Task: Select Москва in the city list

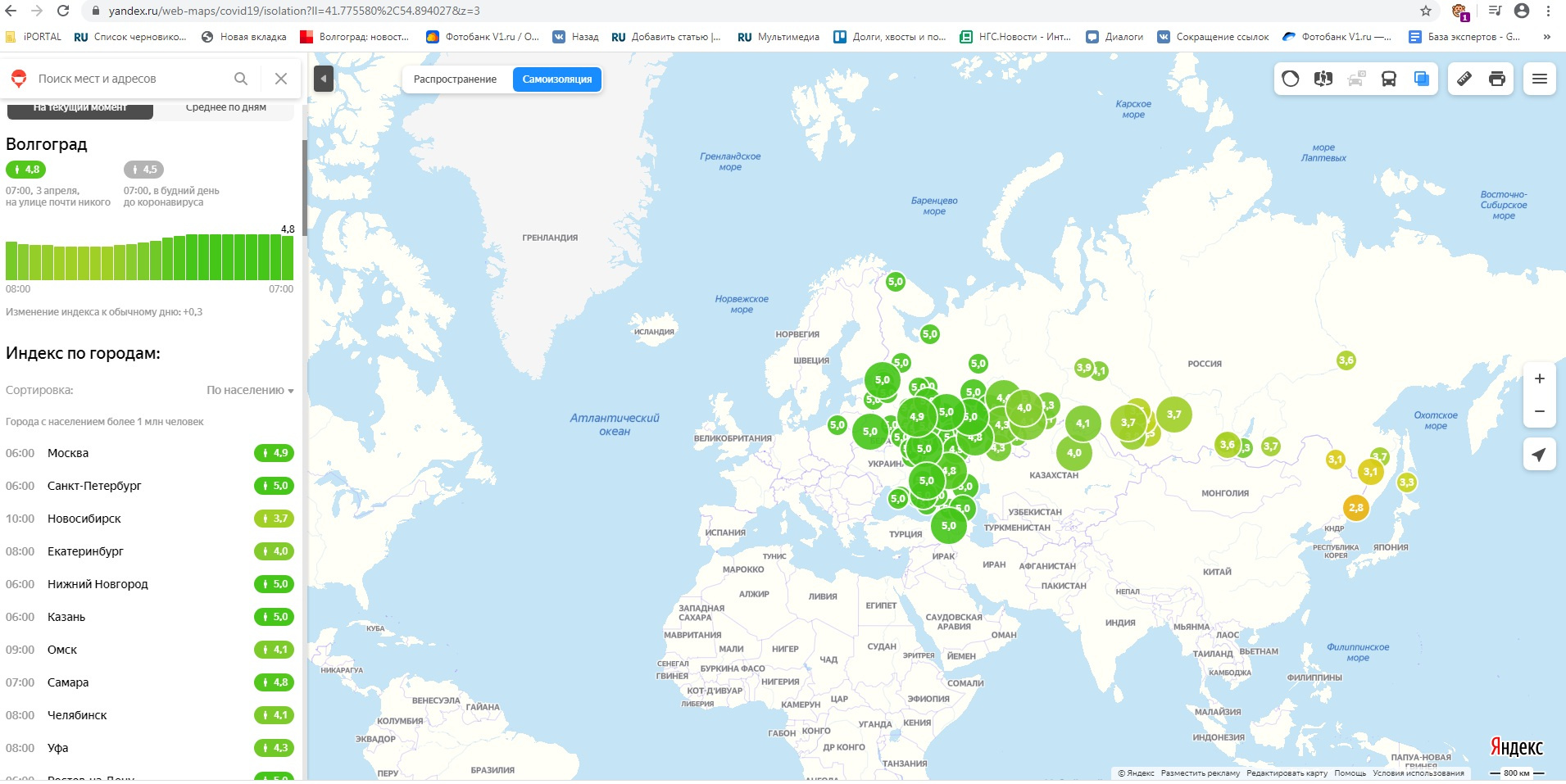Action: click(x=149, y=453)
